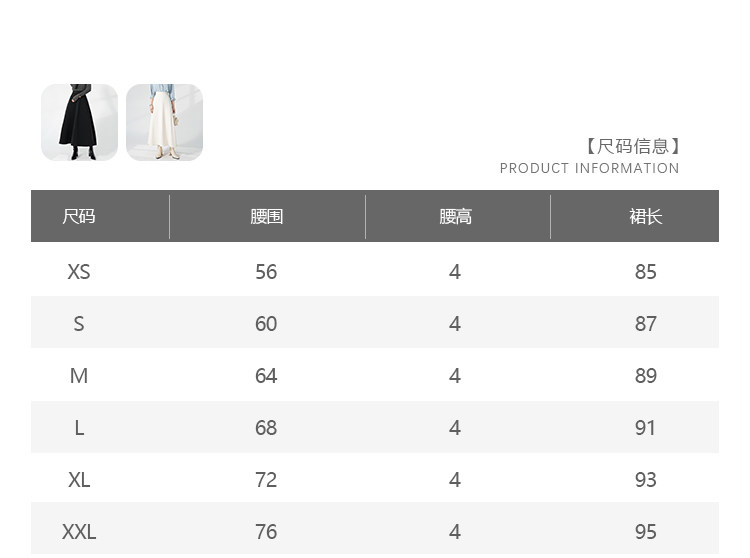
Task: Select the M size row label
Action: click(x=79, y=376)
